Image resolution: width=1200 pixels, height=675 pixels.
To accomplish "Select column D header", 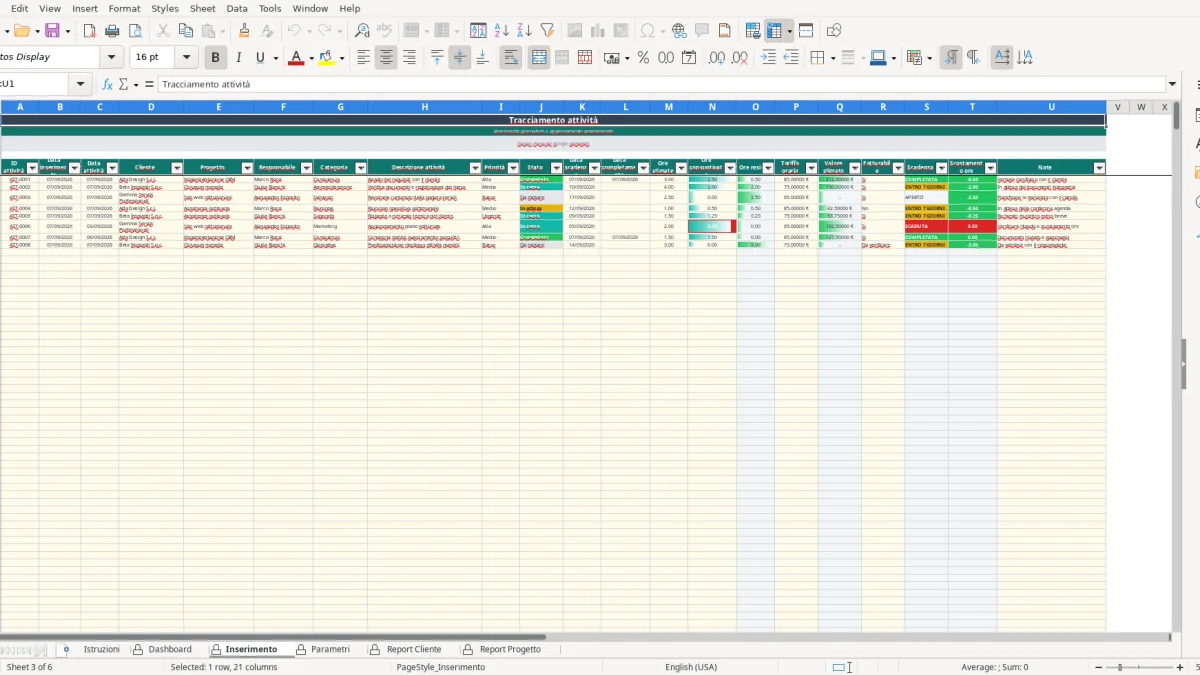I will (x=151, y=107).
